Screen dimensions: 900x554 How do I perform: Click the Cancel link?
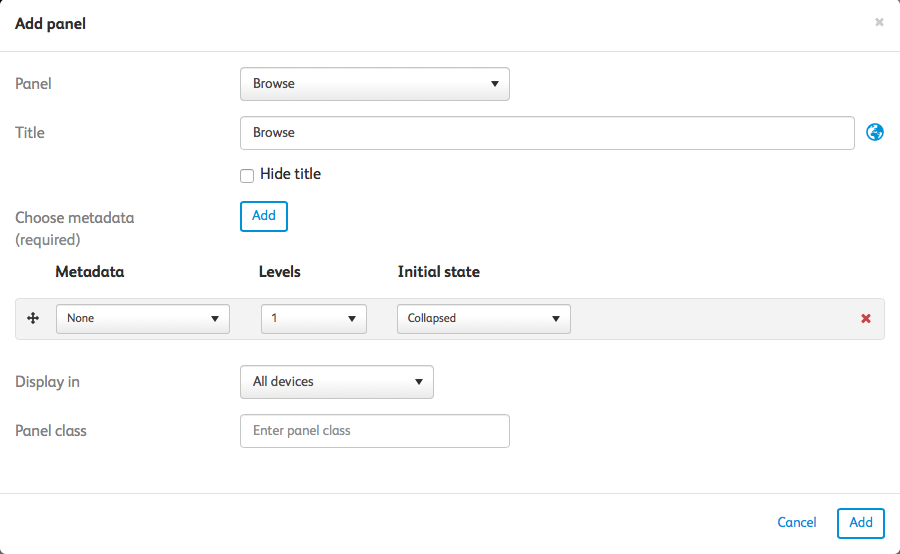(797, 523)
